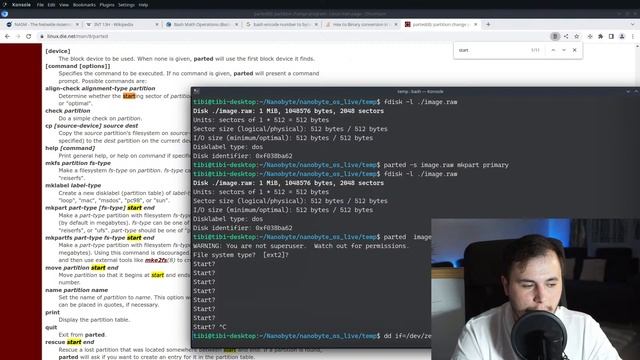The height and width of the screenshot is (360, 640).
Task: Open the View menu in Konsole menu bar
Action: 64,5
